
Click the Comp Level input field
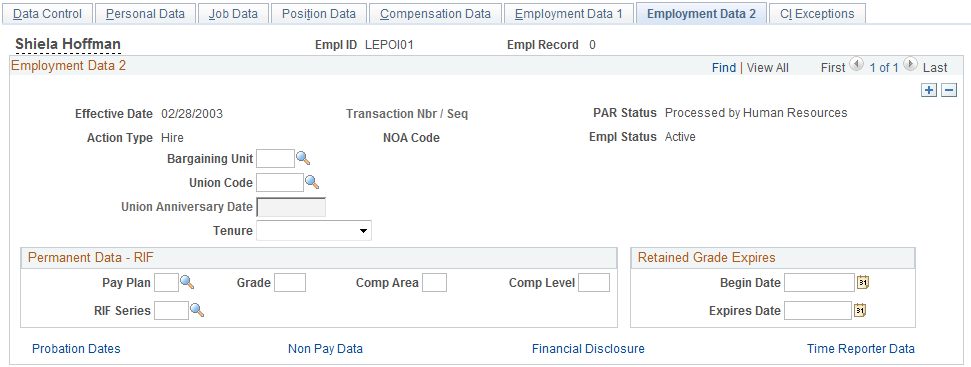[x=594, y=283]
